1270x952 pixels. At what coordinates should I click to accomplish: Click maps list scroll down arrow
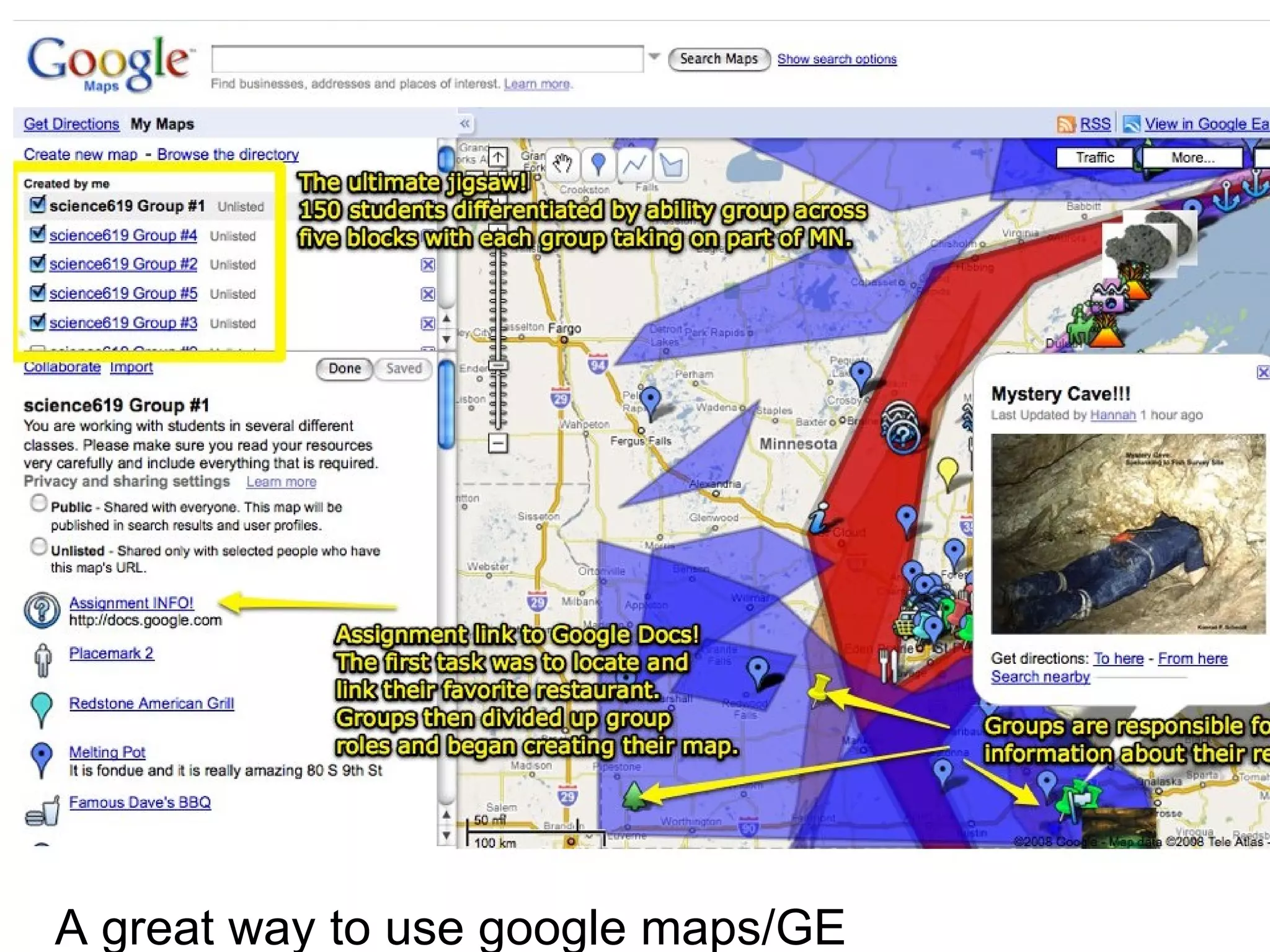pos(446,339)
